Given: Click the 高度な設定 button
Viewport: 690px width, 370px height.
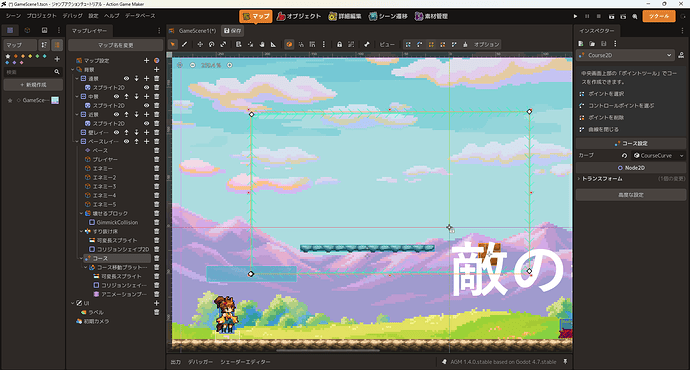Looking at the screenshot, I should [x=631, y=195].
